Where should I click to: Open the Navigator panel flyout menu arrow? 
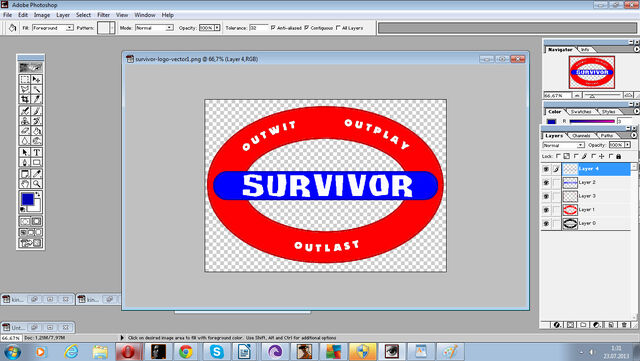[636, 49]
